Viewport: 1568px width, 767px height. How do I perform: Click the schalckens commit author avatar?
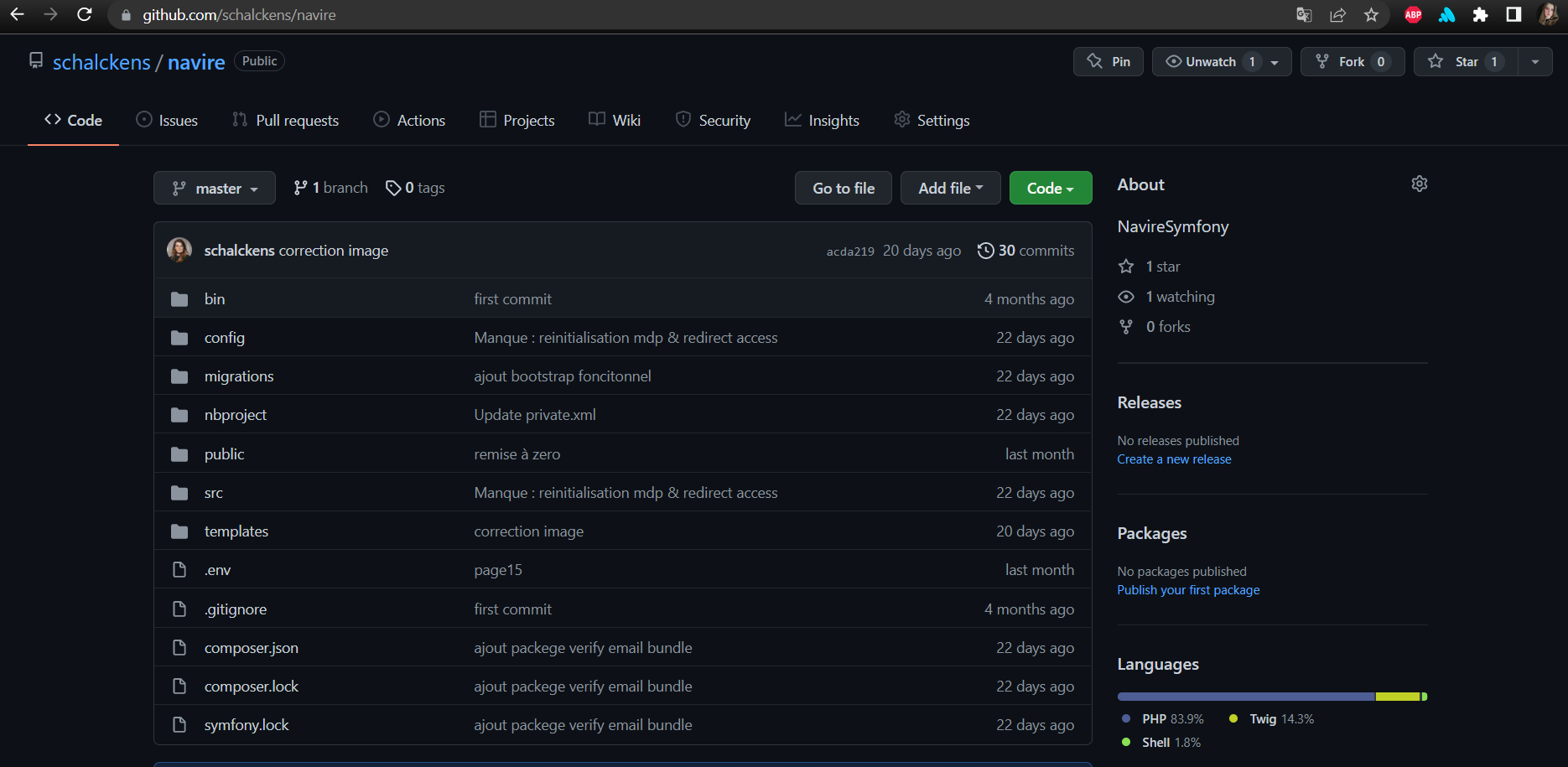[179, 250]
